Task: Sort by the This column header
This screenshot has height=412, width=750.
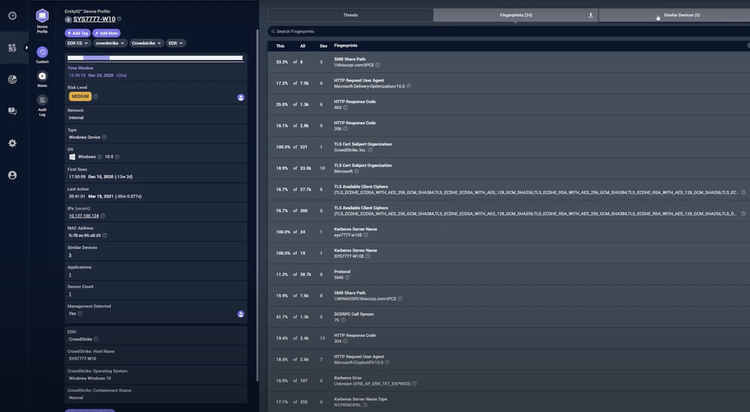Action: pyautogui.click(x=280, y=46)
